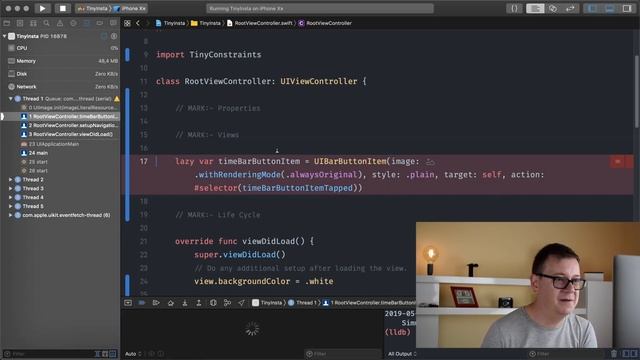Open the Debug Memory Graph button
Screen dimensions: 640x360
[x=227, y=303]
